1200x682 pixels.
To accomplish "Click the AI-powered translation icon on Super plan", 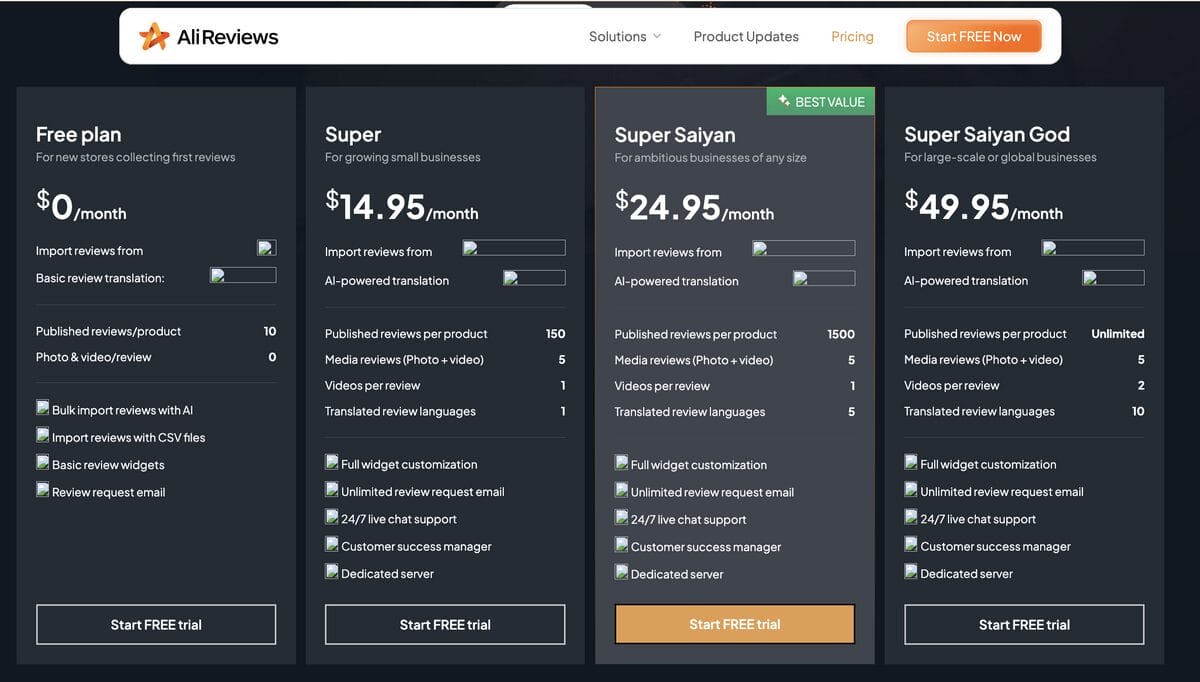I will pyautogui.click(x=534, y=278).
